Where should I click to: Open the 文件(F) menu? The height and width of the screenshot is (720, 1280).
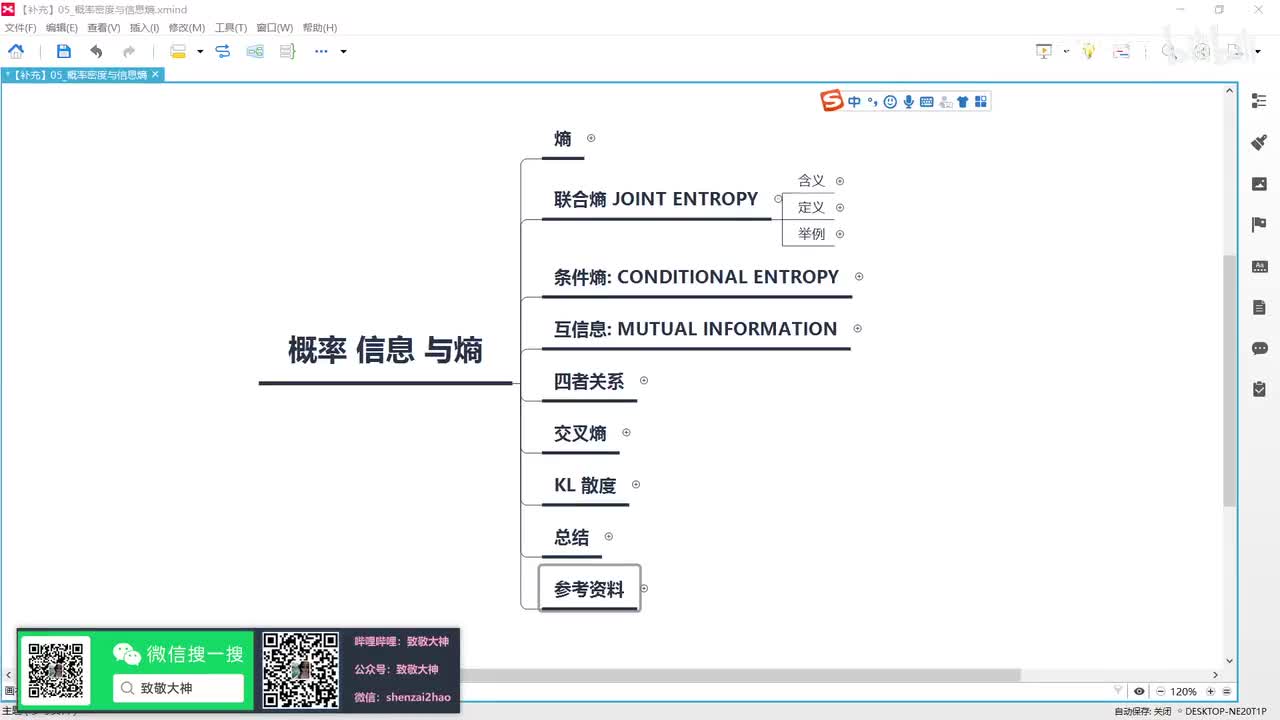click(20, 28)
